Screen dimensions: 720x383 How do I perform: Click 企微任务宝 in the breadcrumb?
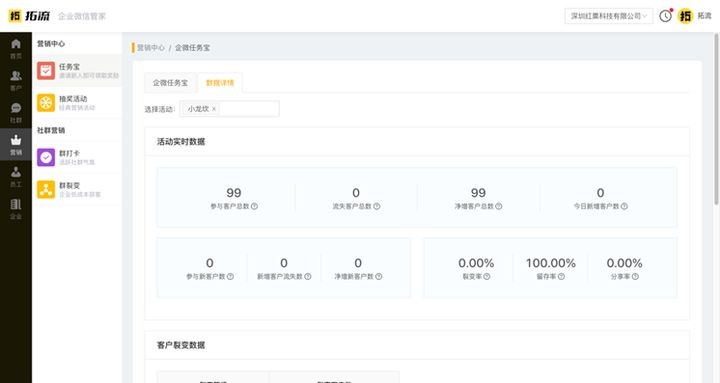pyautogui.click(x=192, y=48)
